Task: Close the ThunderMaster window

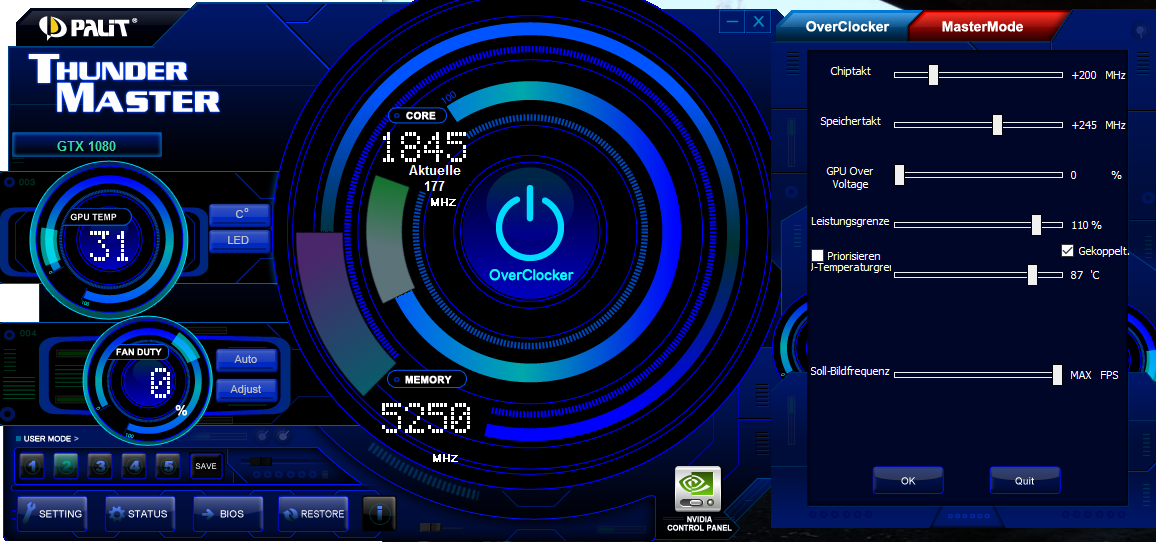Action: click(x=758, y=22)
